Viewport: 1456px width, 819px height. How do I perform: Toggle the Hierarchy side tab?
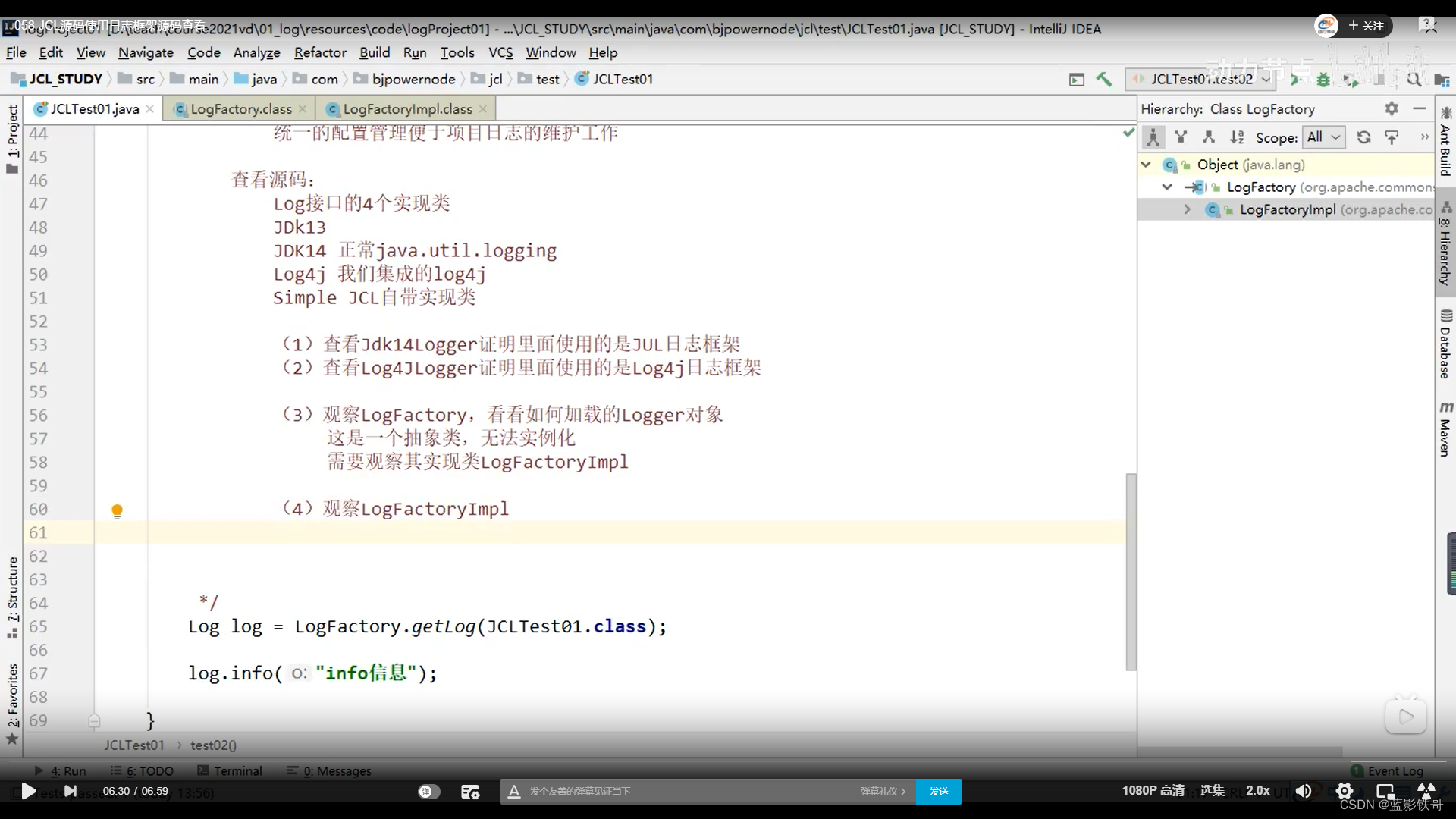(1445, 244)
